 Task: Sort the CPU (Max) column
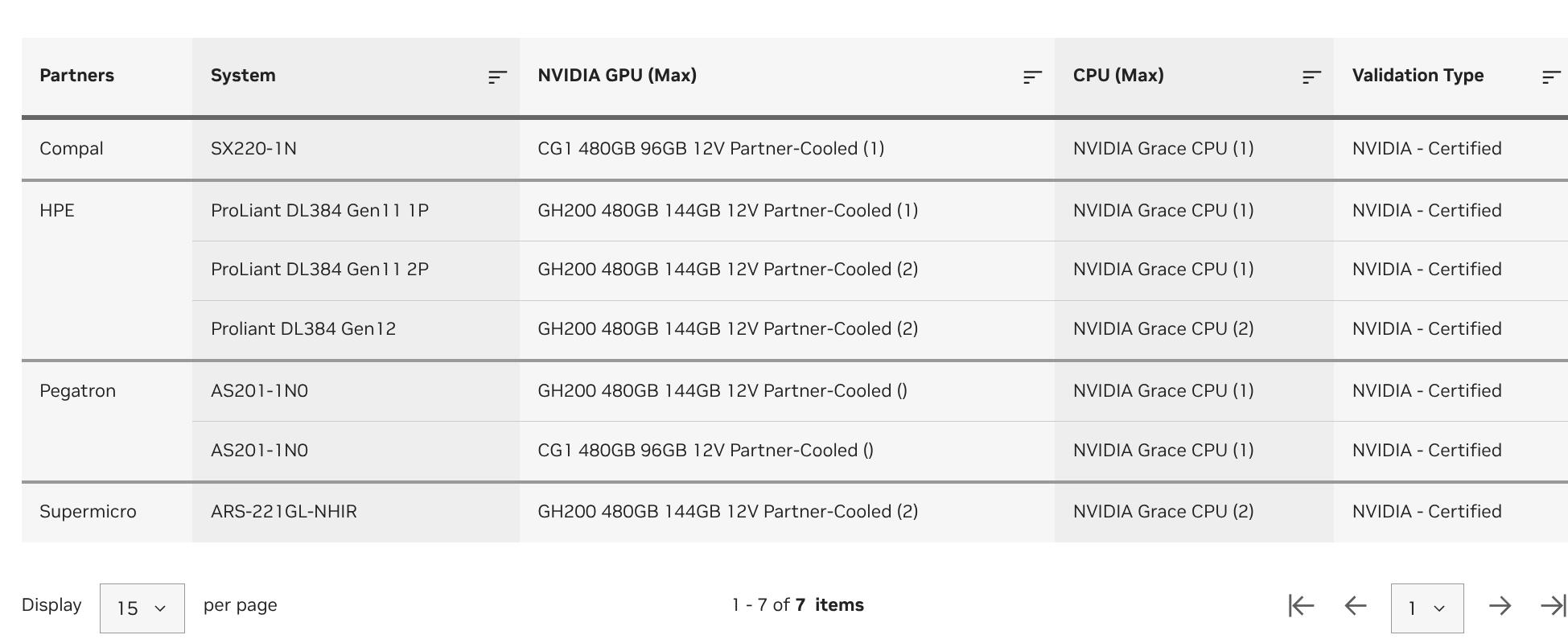click(1311, 76)
